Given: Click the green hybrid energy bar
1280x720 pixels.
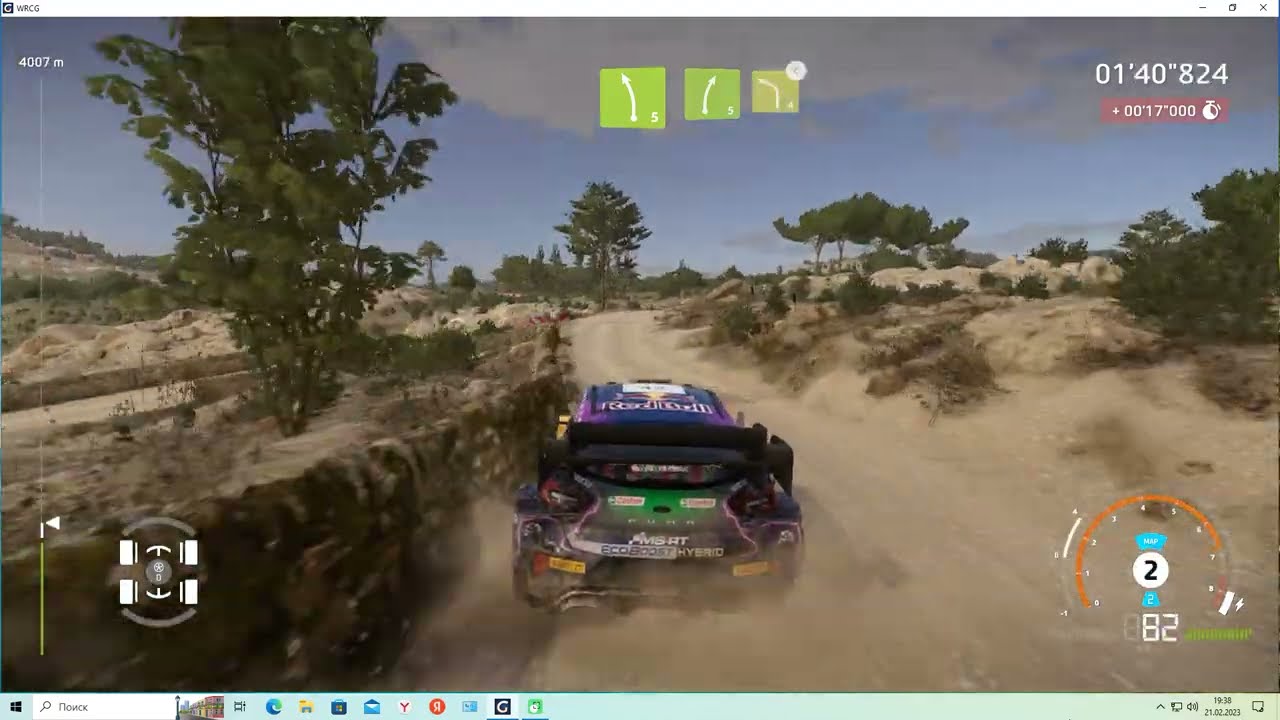Looking at the screenshot, I should 1218,633.
